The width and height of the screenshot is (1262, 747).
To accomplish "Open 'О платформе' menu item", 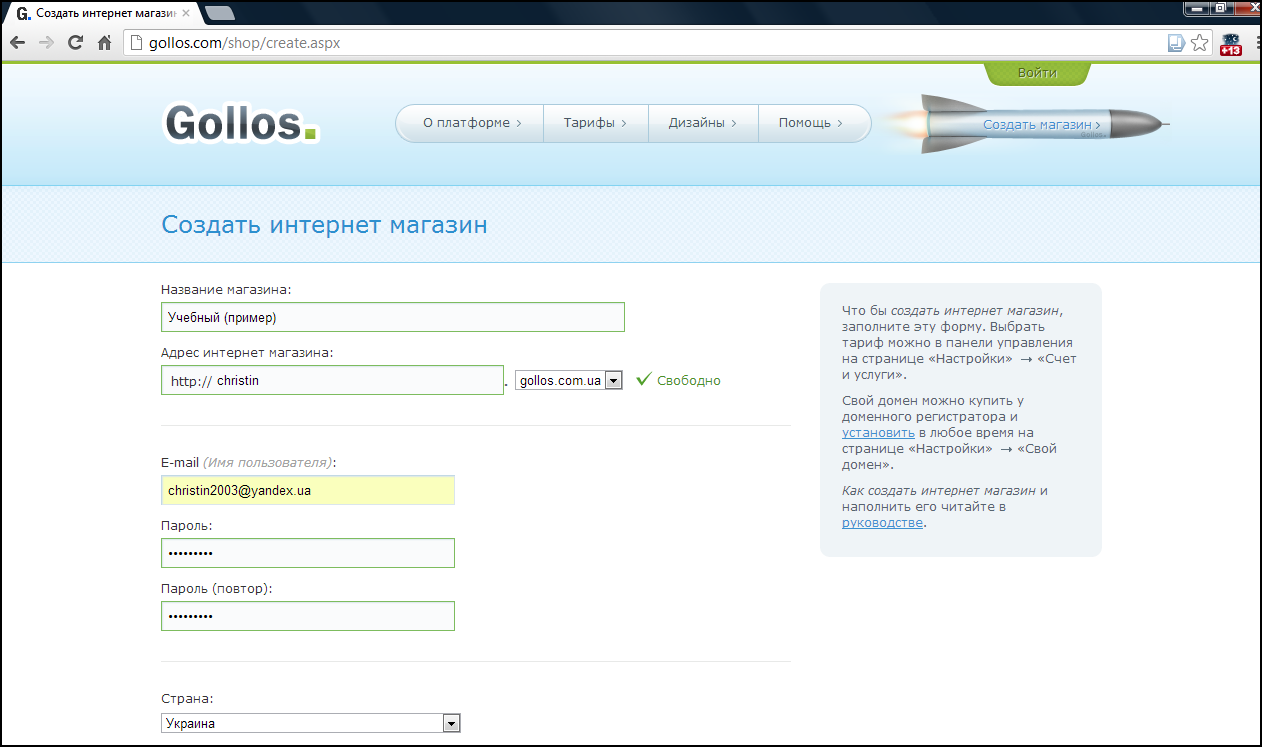I will pos(472,123).
